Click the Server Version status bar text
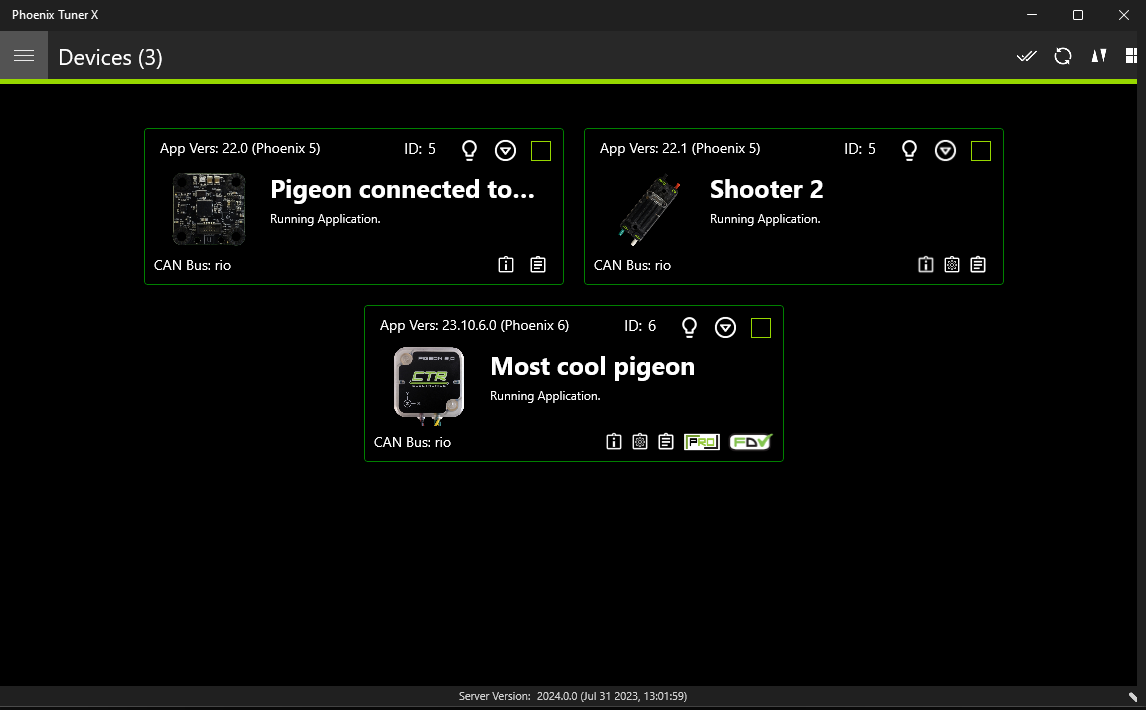The image size is (1146, 710). (x=573, y=696)
